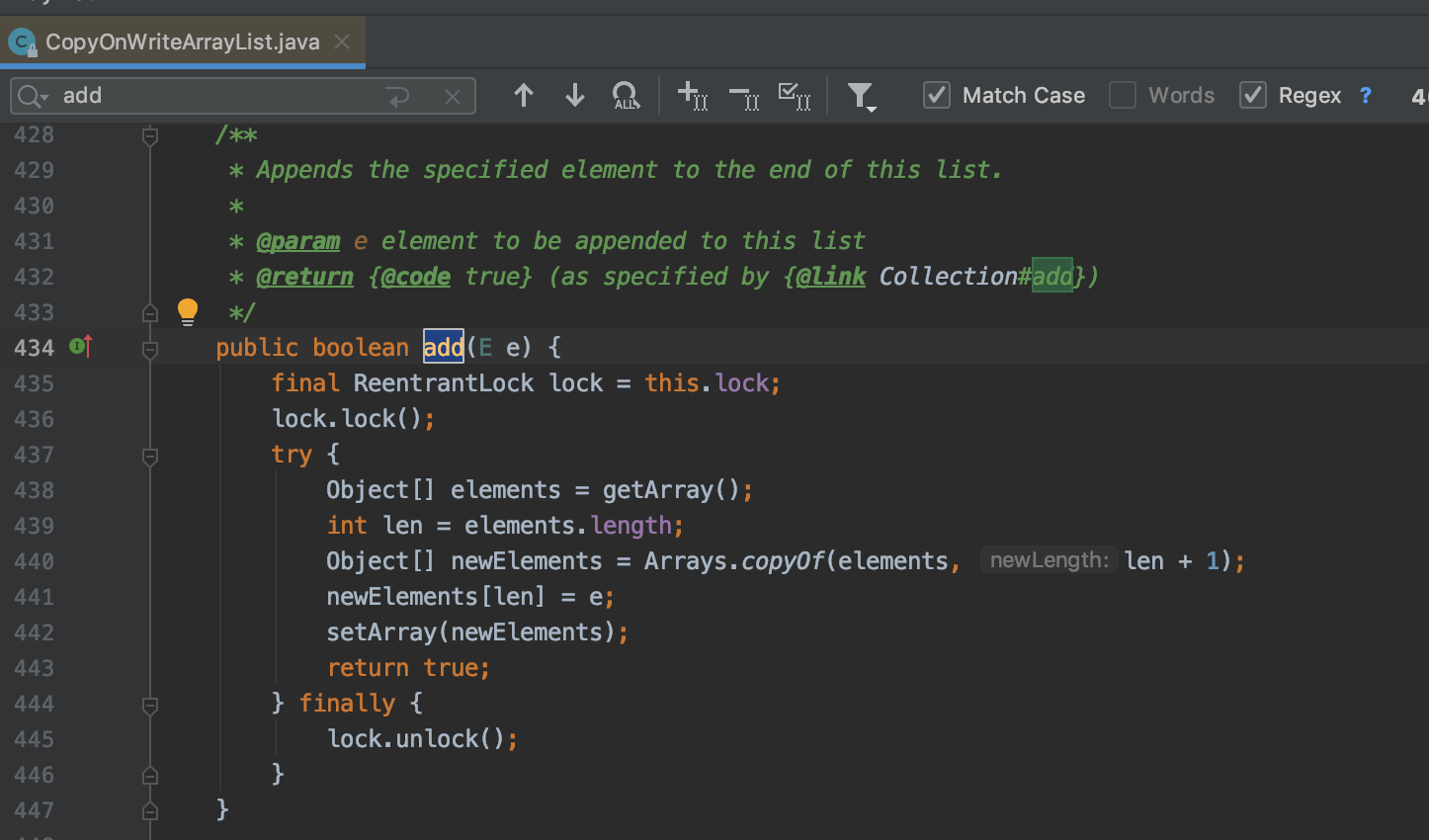Open search history via magnifier dropdown
The width and height of the screenshot is (1429, 840).
click(x=32, y=96)
